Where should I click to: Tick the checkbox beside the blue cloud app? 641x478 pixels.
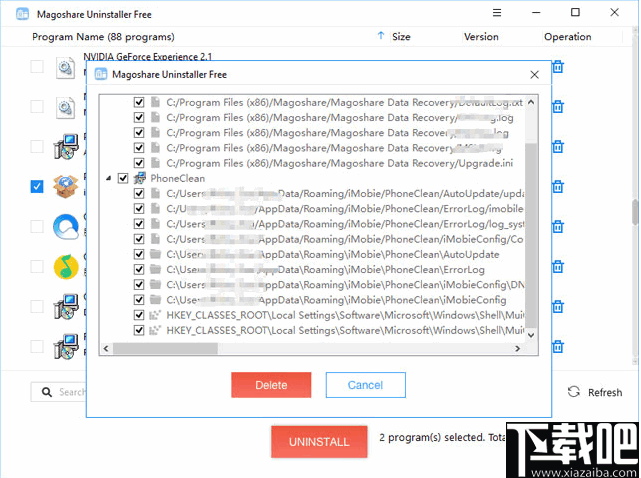[37, 226]
